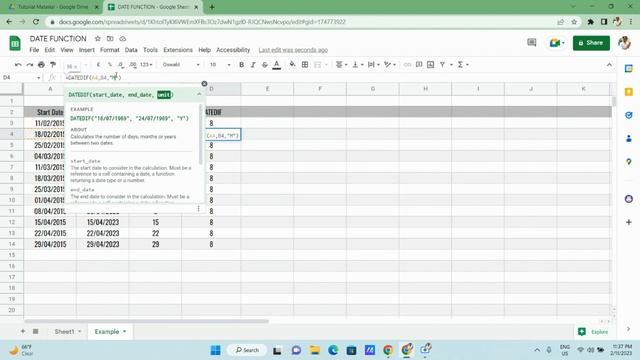This screenshot has width=640, height=360.
Task: Open the formula help more options
Action: (x=198, y=209)
